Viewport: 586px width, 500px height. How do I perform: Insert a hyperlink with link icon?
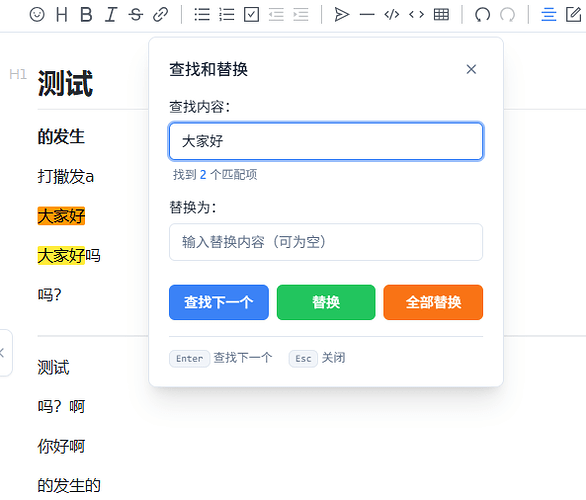161,15
